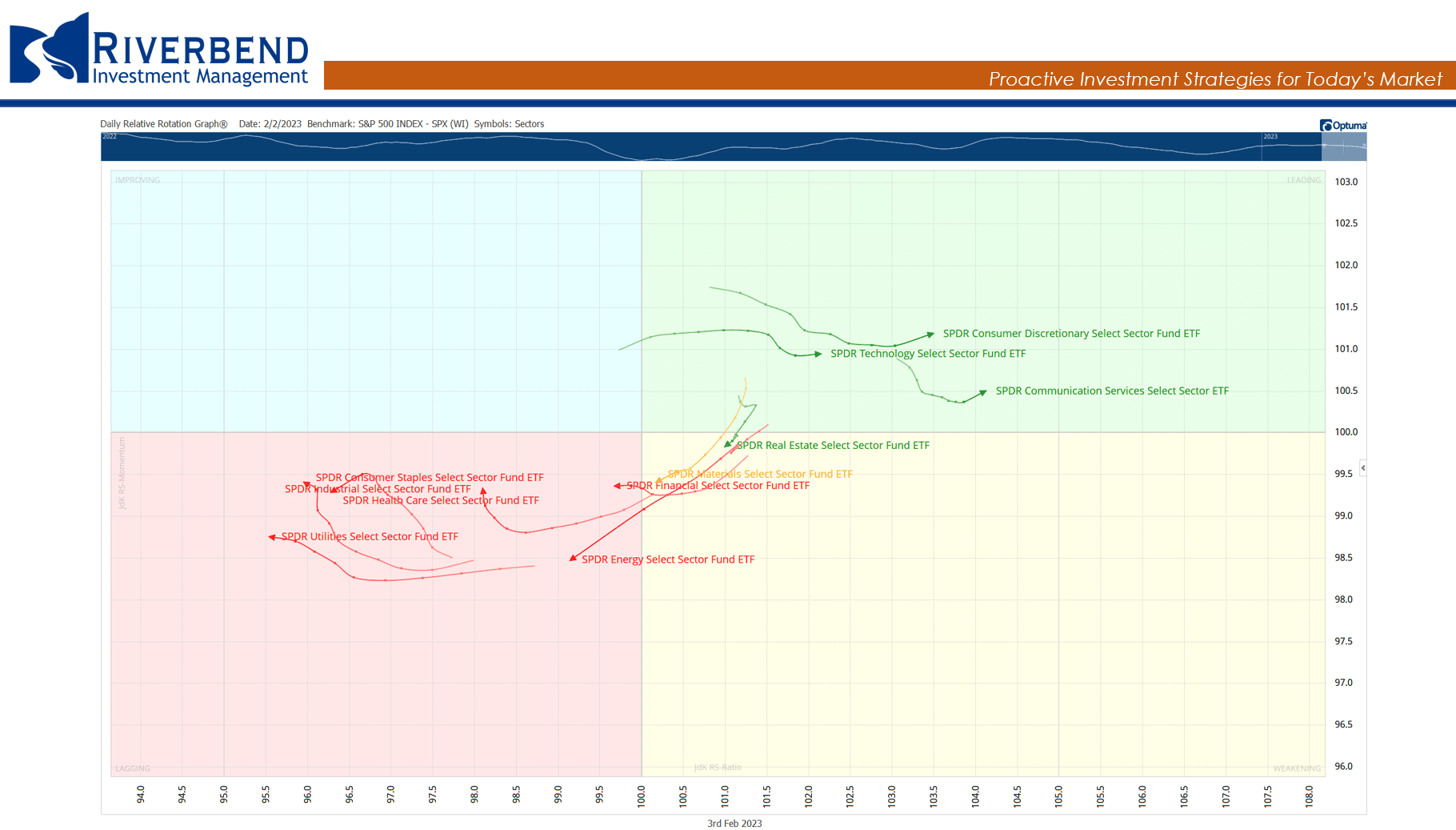This screenshot has height=830, width=1456.
Task: Click the 100.0 x-axis value
Action: click(641, 796)
